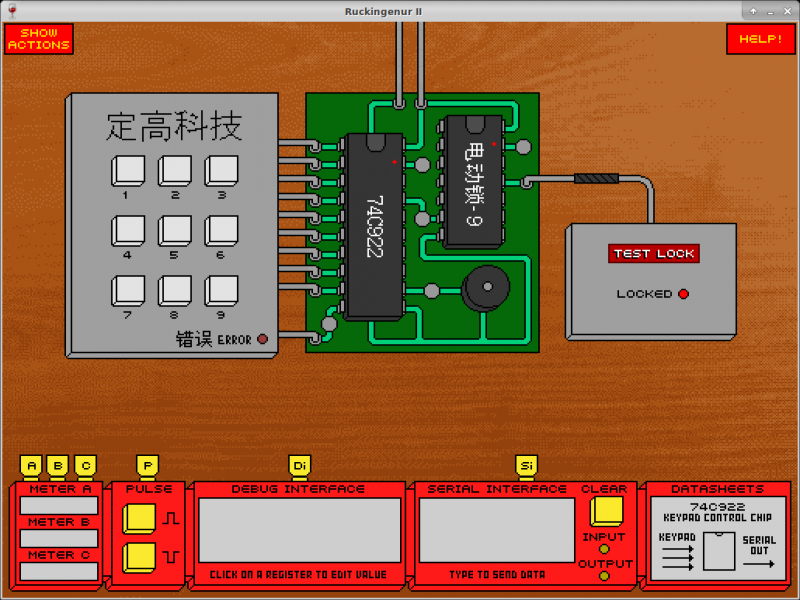The width and height of the screenshot is (800, 600).
Task: Grab the debug interface Di connector
Action: [x=299, y=466]
